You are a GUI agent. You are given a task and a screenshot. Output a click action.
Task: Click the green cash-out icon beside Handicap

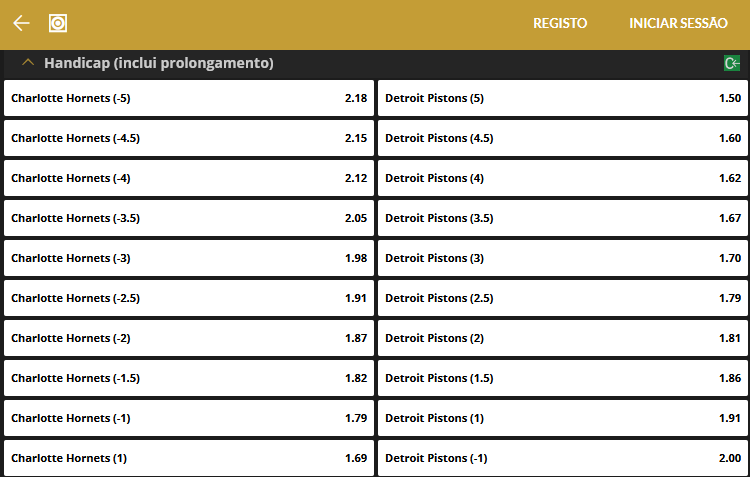tap(732, 63)
